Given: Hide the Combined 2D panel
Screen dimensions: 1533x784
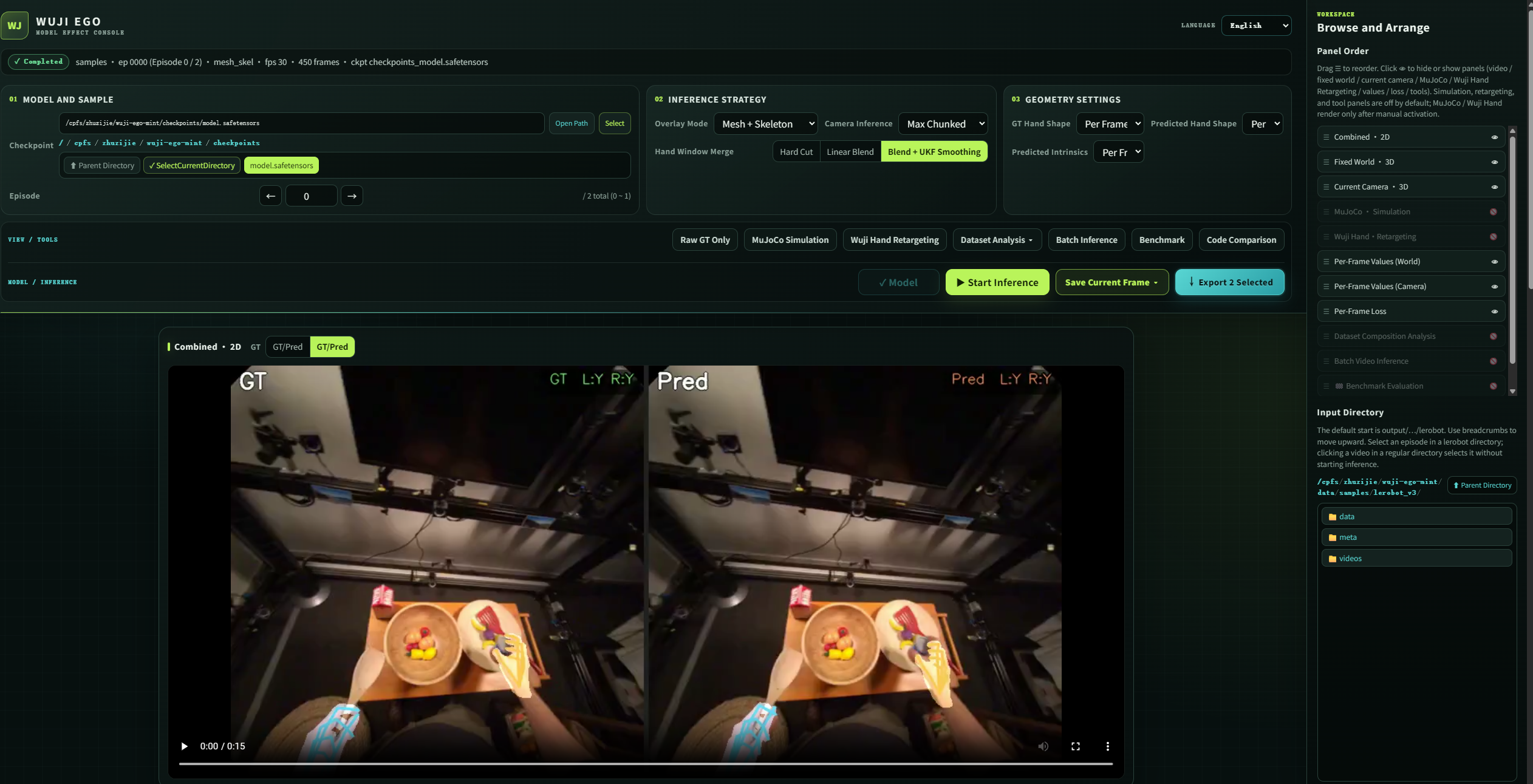Looking at the screenshot, I should point(1495,137).
